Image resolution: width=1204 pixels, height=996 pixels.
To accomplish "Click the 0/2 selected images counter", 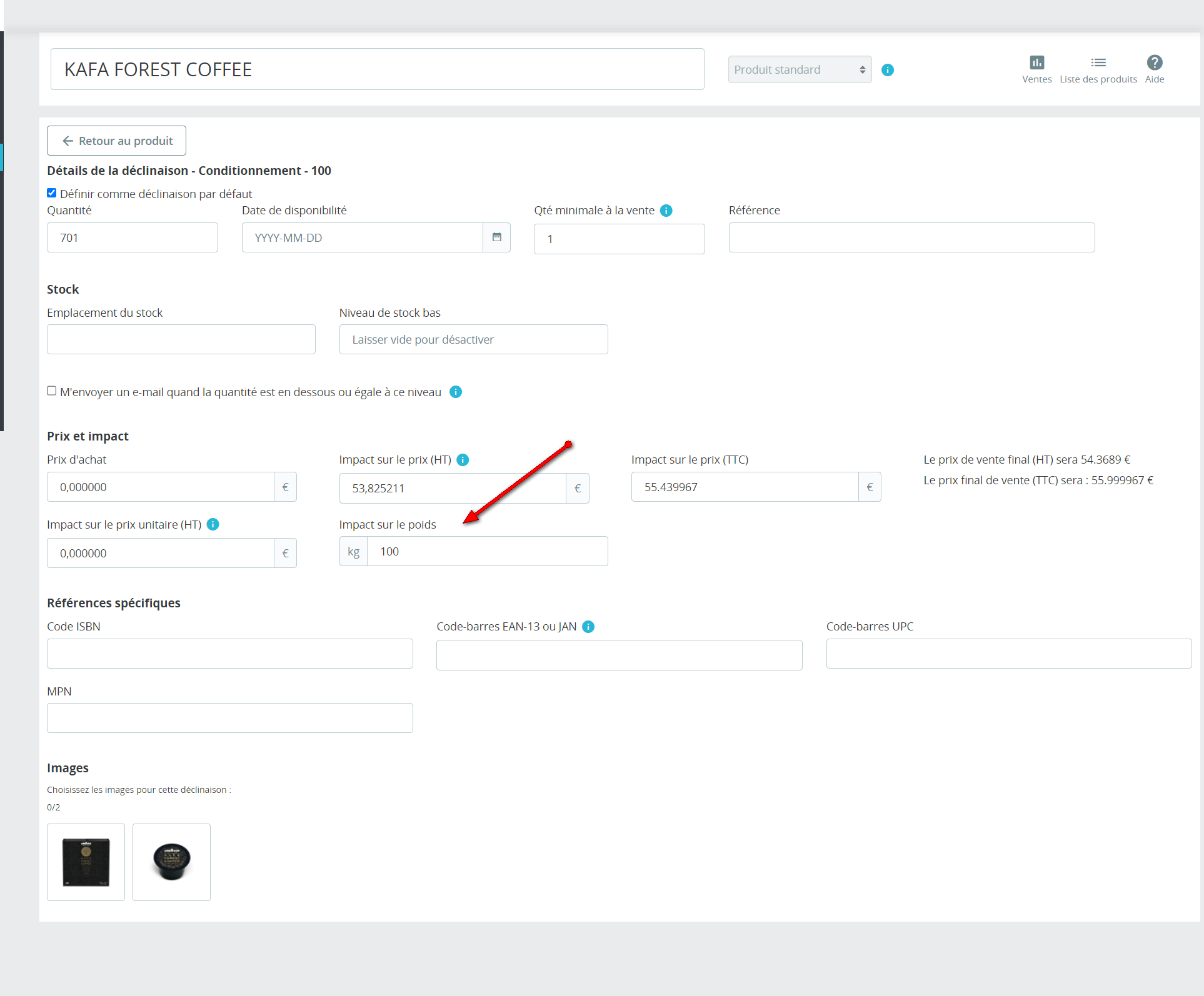I will (x=54, y=807).
